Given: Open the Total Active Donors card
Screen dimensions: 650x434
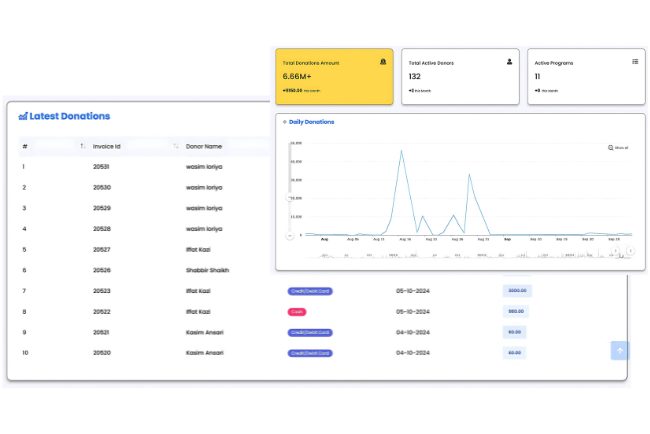Looking at the screenshot, I should (460, 76).
